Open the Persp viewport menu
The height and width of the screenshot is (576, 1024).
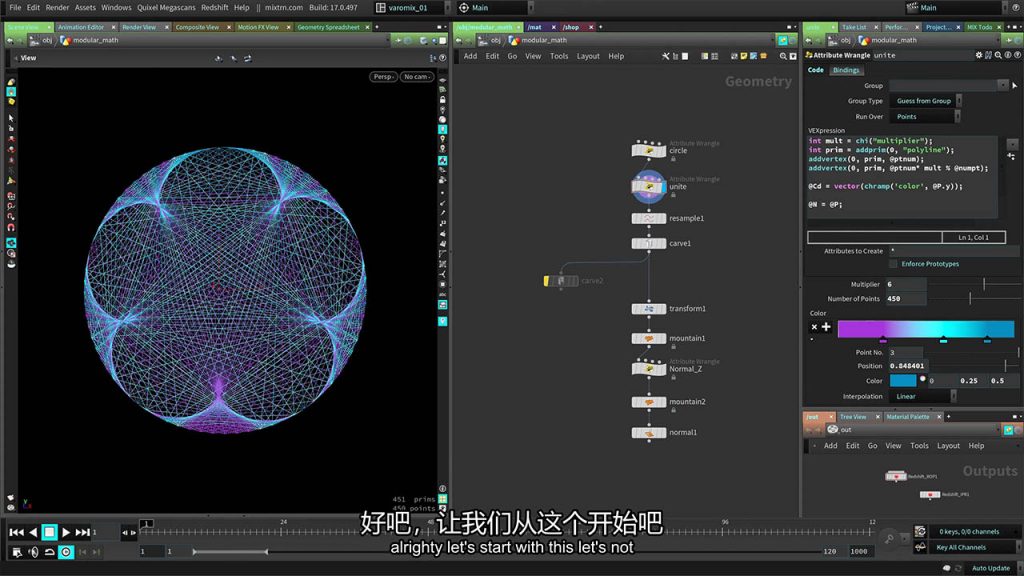click(x=383, y=76)
